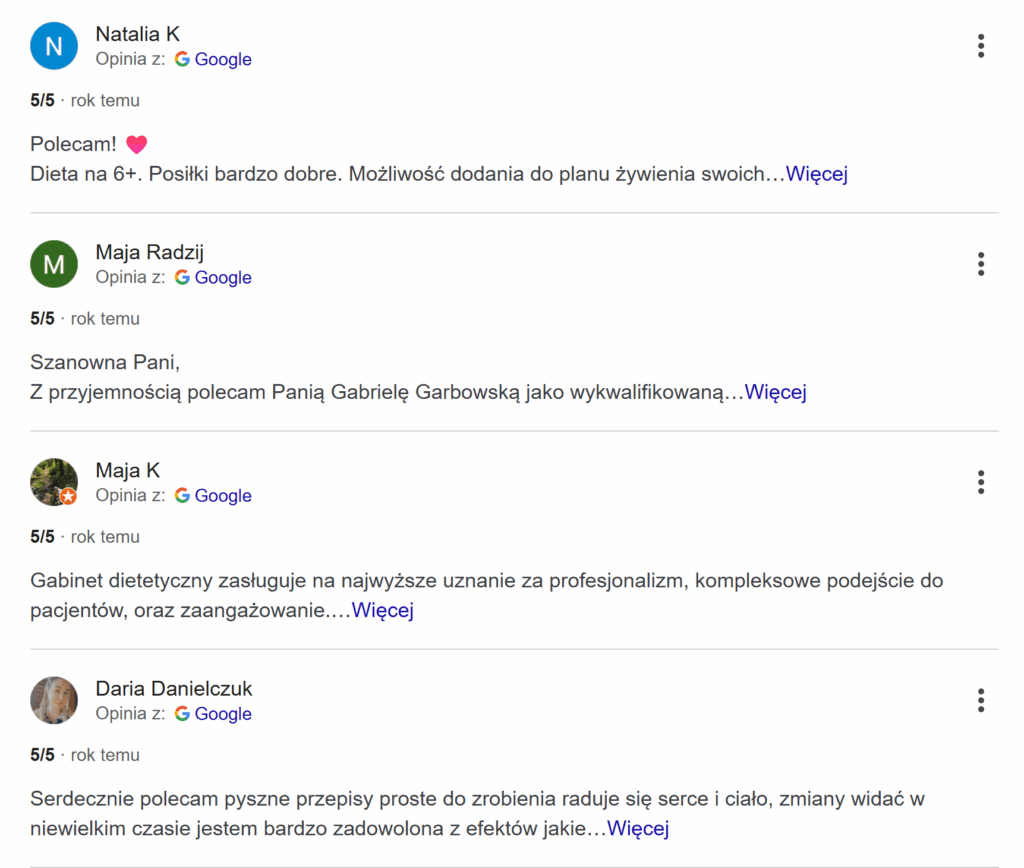
Task: Open three-dot menu for Maja K review
Action: click(981, 482)
